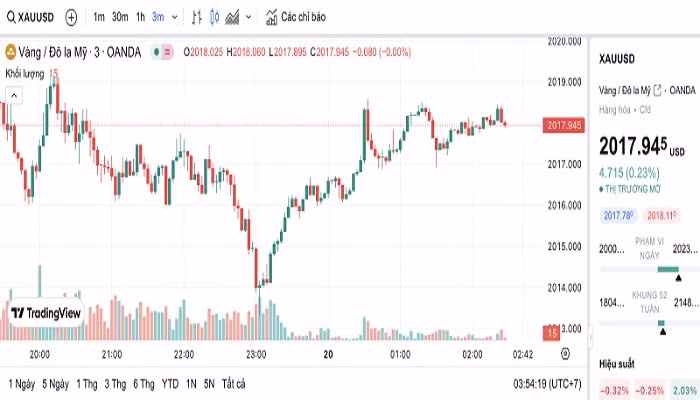Select the 'Tất cả' date range
The width and height of the screenshot is (700, 400).
pos(233,383)
